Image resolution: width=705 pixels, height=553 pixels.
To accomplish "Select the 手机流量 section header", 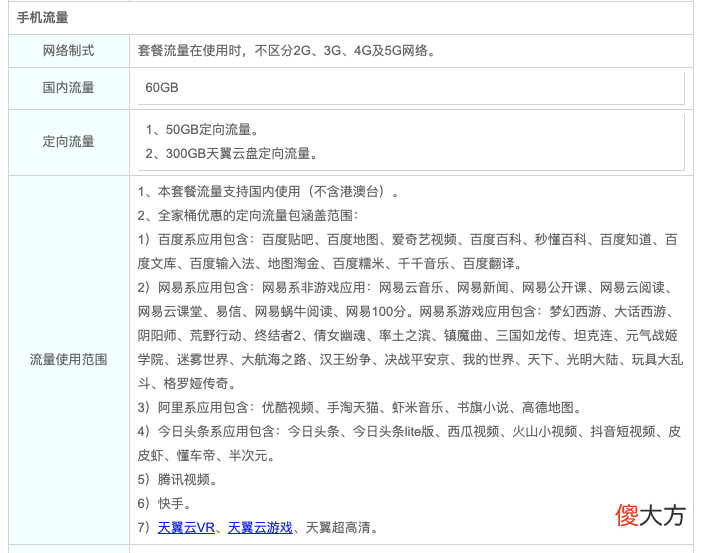I will point(42,18).
